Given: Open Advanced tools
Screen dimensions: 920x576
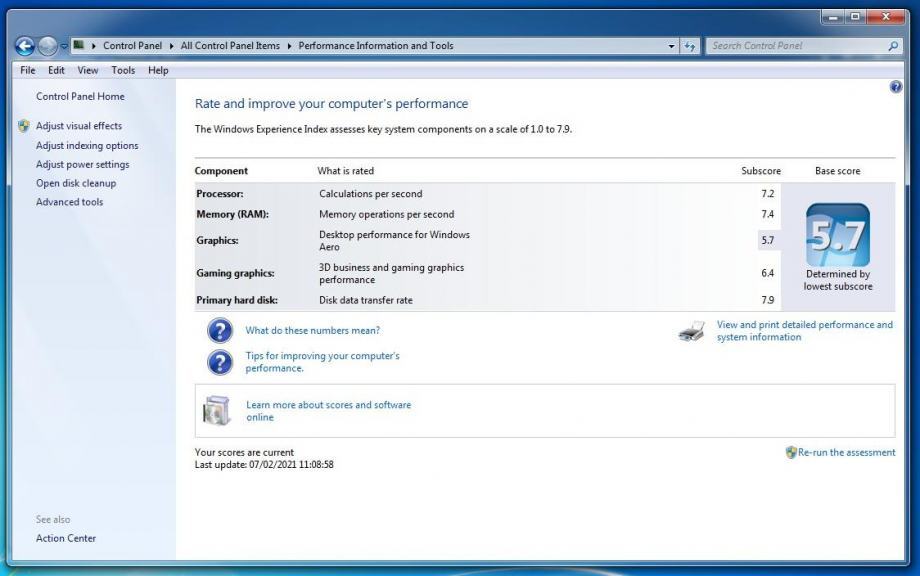Looking at the screenshot, I should [70, 202].
